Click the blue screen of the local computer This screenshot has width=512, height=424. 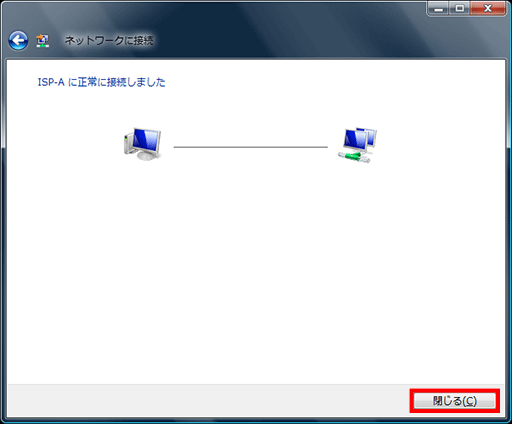pos(147,140)
